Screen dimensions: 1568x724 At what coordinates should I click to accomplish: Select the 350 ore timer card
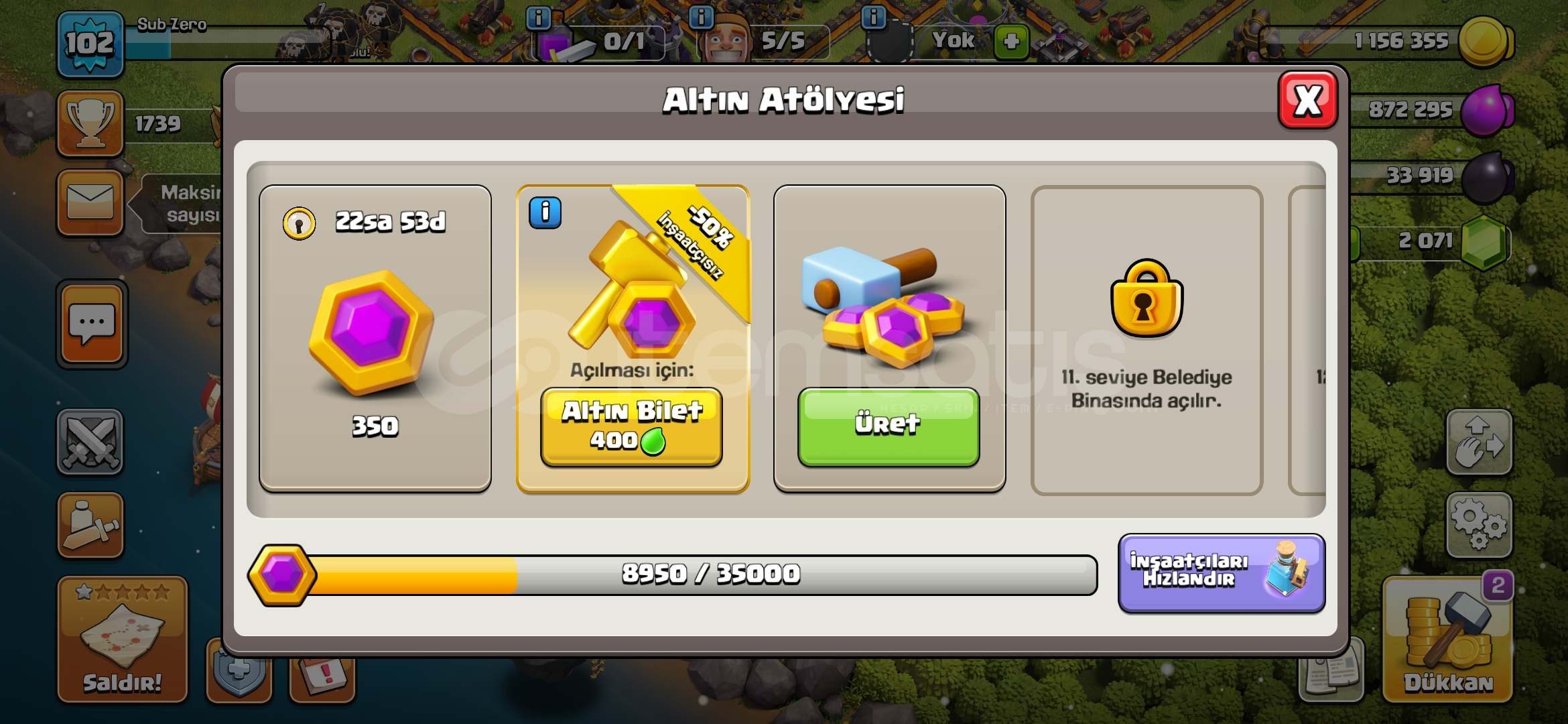pos(375,339)
